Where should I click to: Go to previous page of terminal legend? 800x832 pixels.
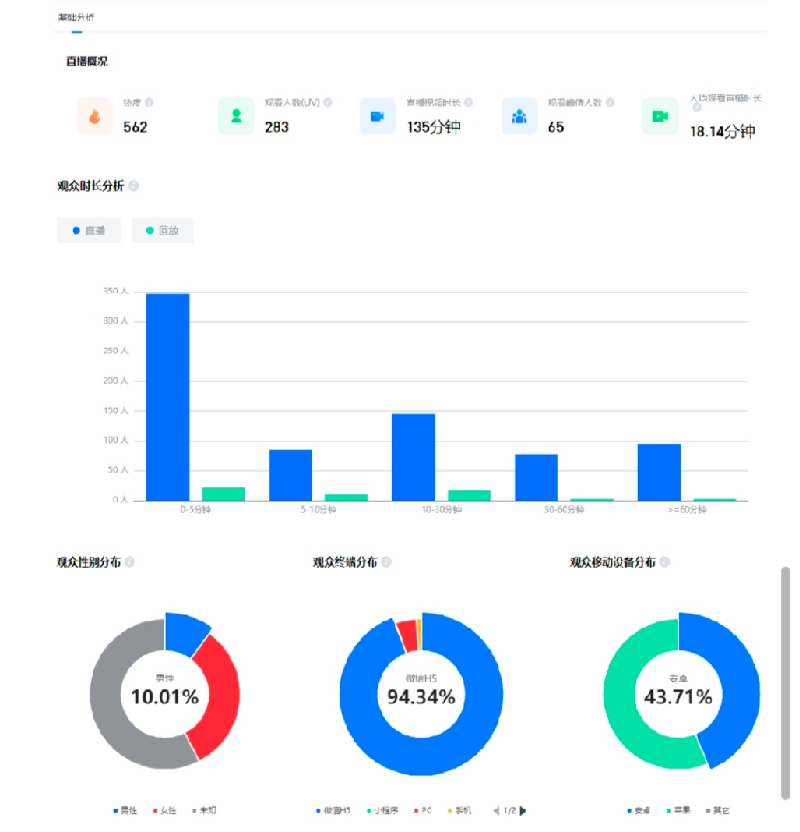coord(496,810)
